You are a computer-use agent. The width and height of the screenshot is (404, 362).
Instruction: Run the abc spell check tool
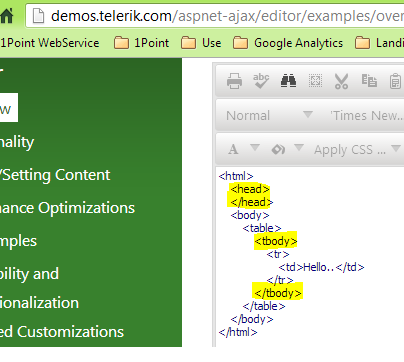[x=261, y=81]
